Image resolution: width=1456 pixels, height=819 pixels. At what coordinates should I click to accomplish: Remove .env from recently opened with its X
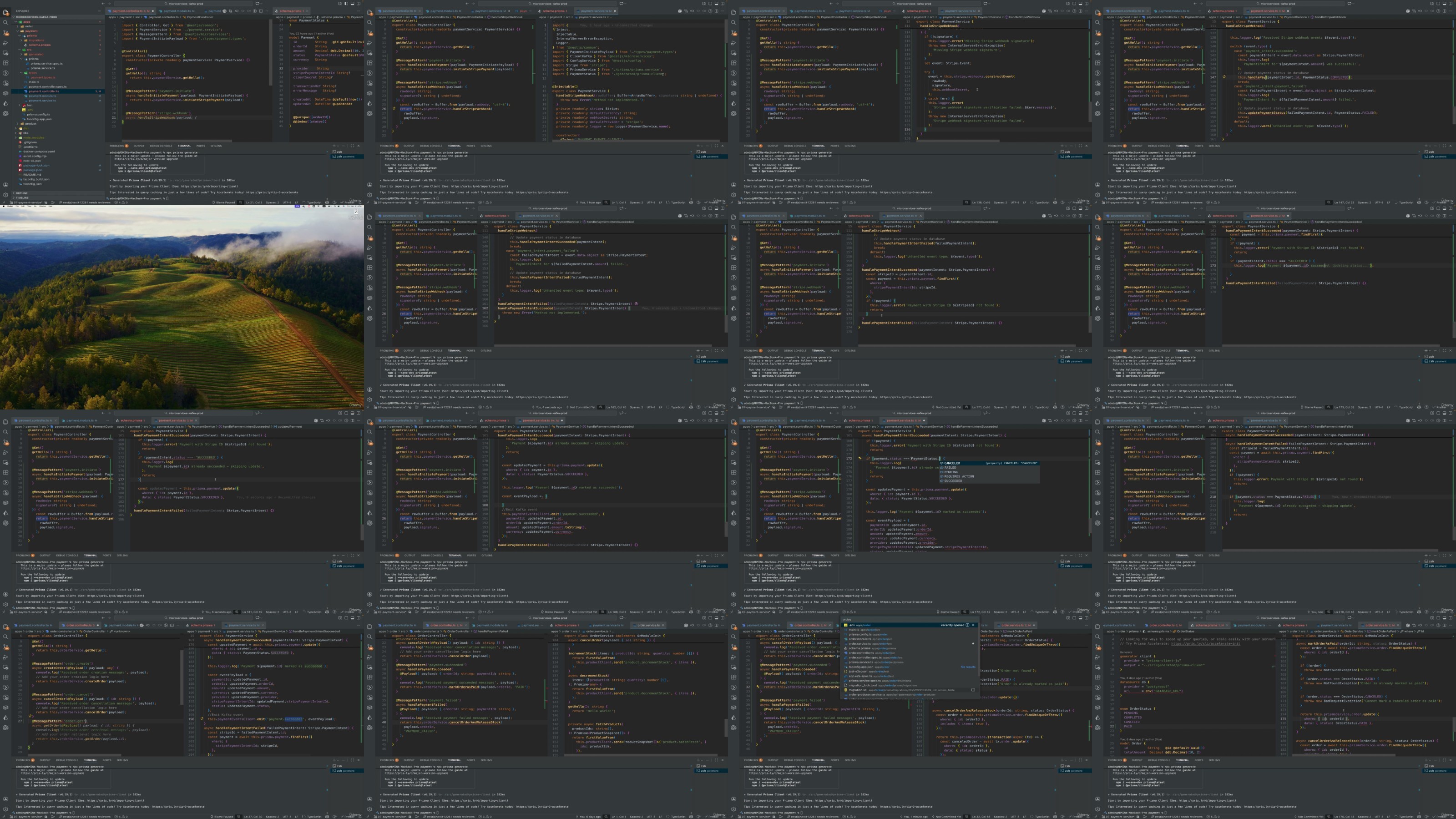pyautogui.click(x=973, y=625)
